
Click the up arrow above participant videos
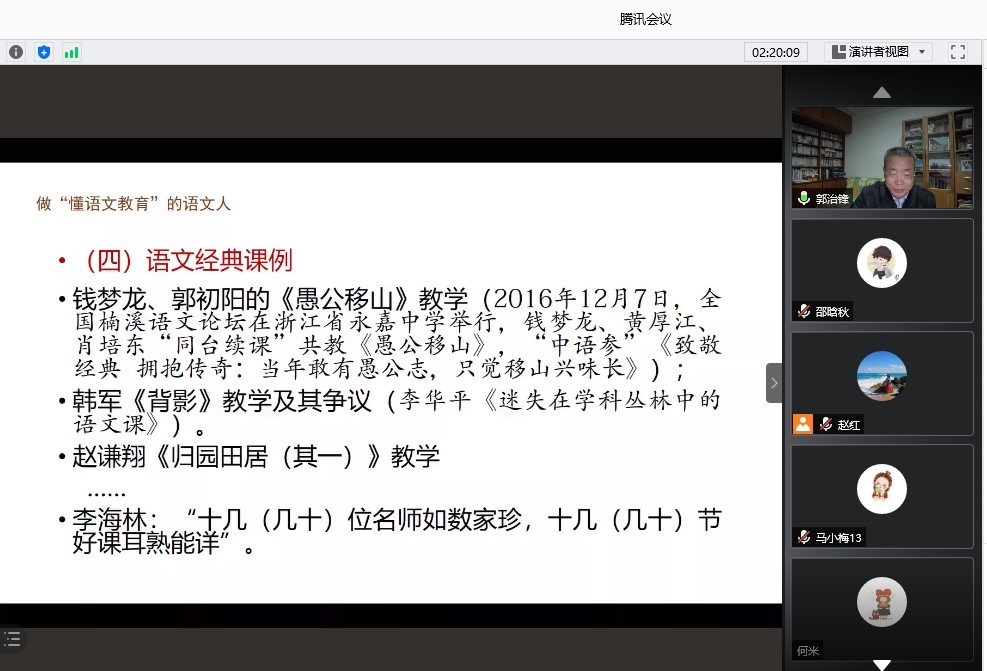881,91
